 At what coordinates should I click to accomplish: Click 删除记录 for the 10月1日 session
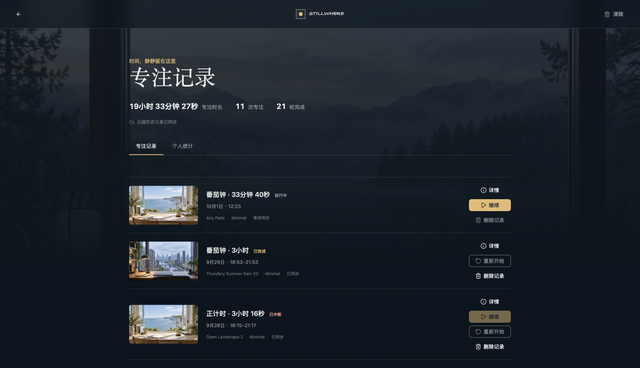(490, 220)
